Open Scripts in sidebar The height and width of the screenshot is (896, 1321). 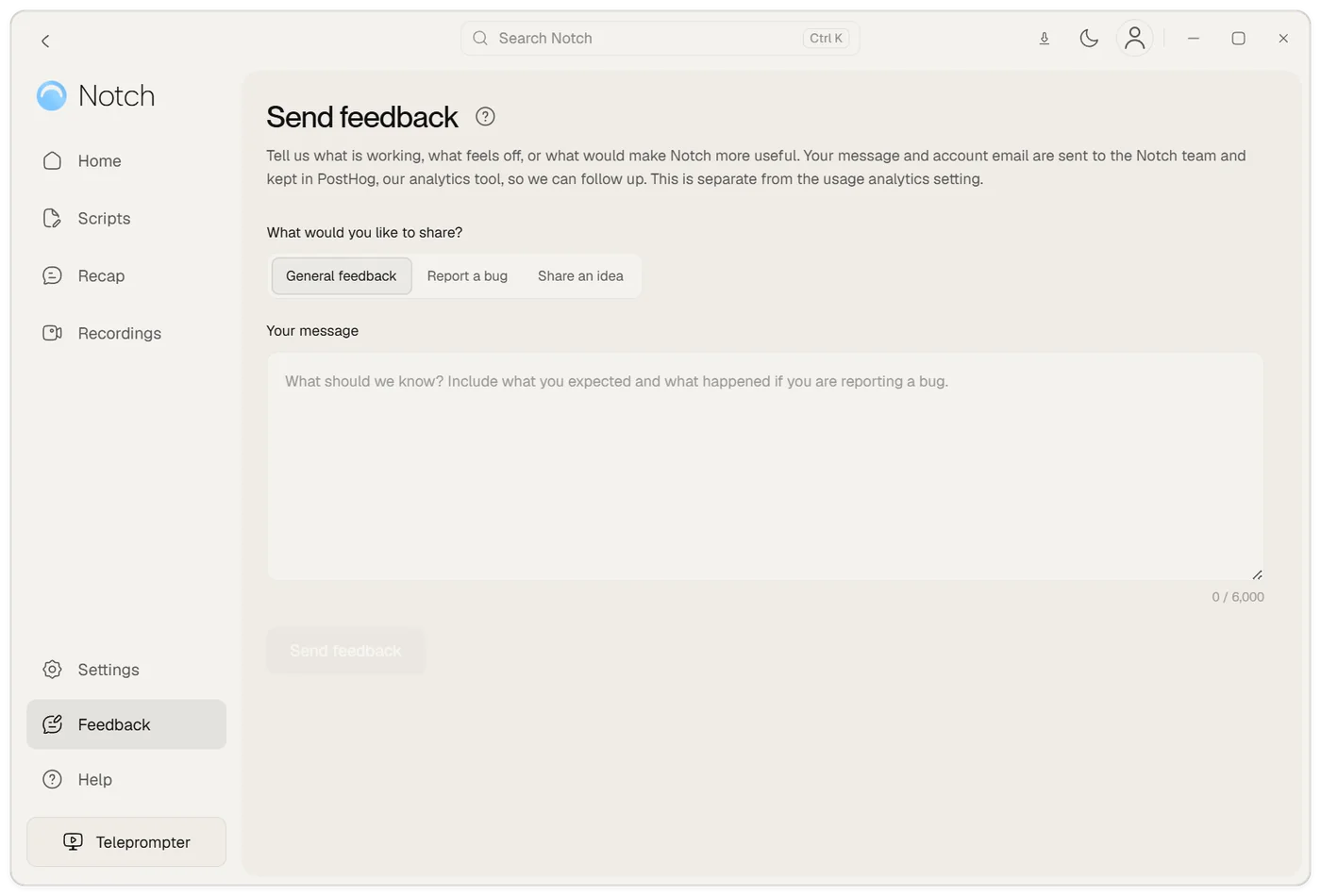(x=126, y=219)
